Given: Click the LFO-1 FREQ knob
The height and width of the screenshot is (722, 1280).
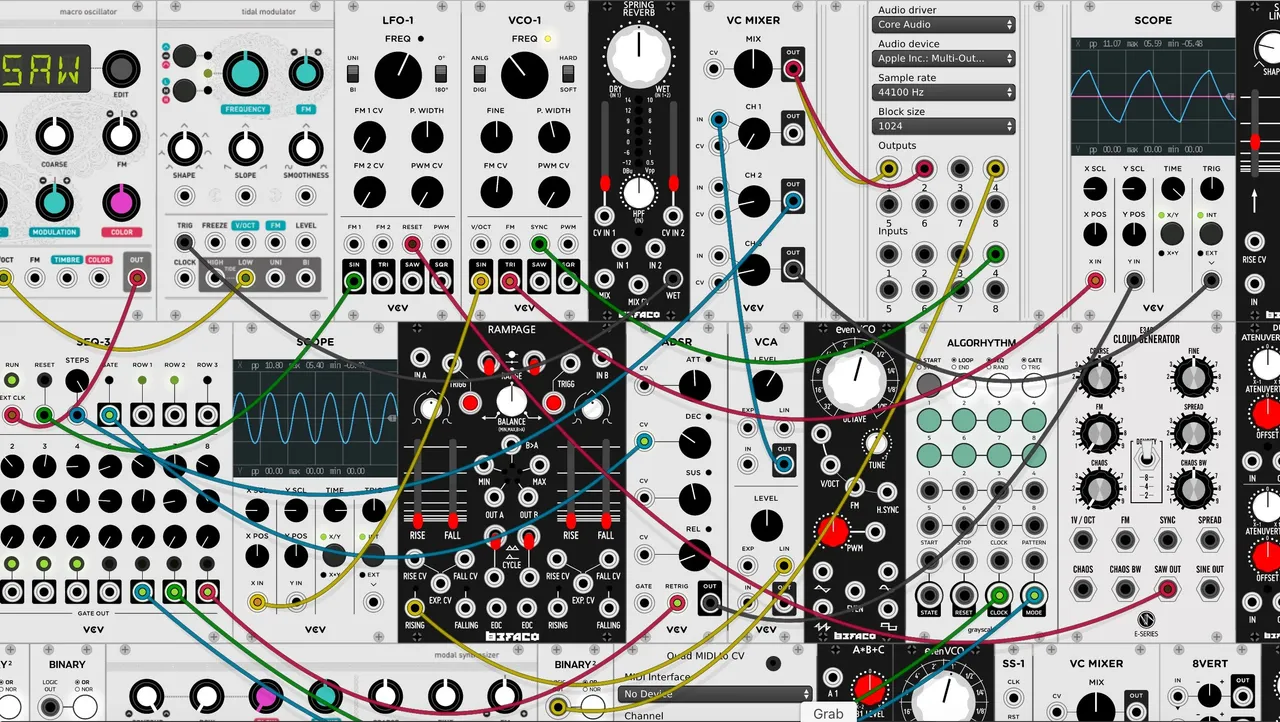Looking at the screenshot, I should (398, 75).
